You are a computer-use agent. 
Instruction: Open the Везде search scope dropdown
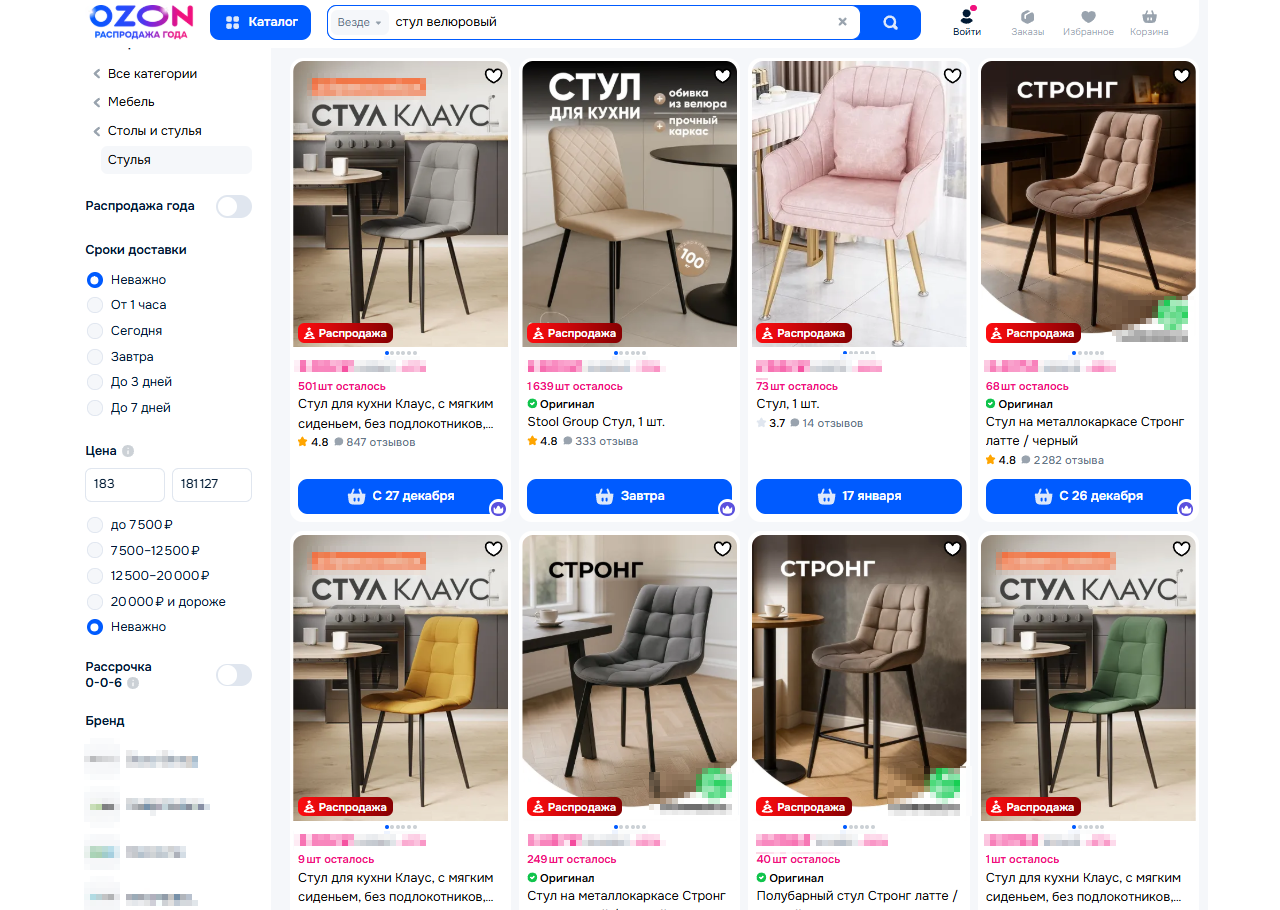[x=360, y=22]
